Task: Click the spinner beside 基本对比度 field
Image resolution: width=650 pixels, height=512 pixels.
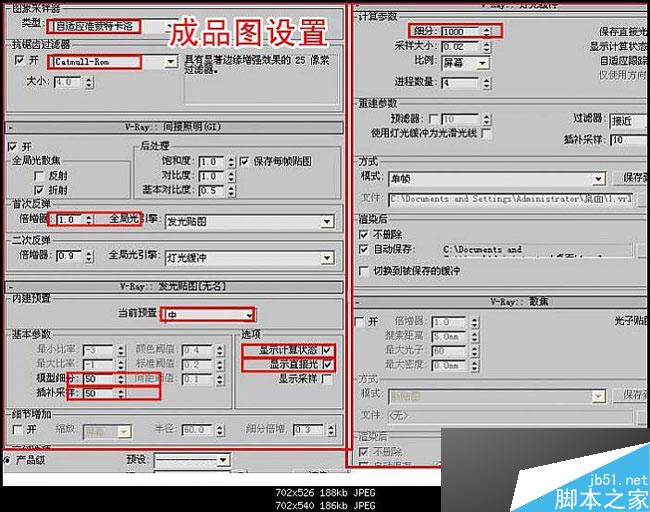Action: 231,191
